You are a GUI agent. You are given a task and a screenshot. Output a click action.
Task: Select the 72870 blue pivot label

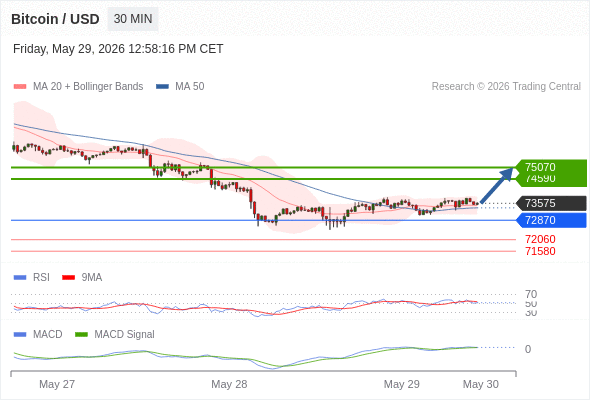click(551, 220)
